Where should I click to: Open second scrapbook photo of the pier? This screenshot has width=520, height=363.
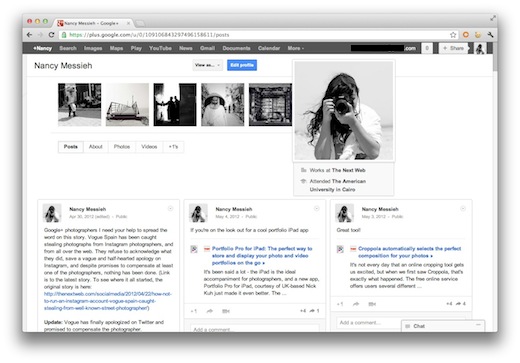(127, 105)
